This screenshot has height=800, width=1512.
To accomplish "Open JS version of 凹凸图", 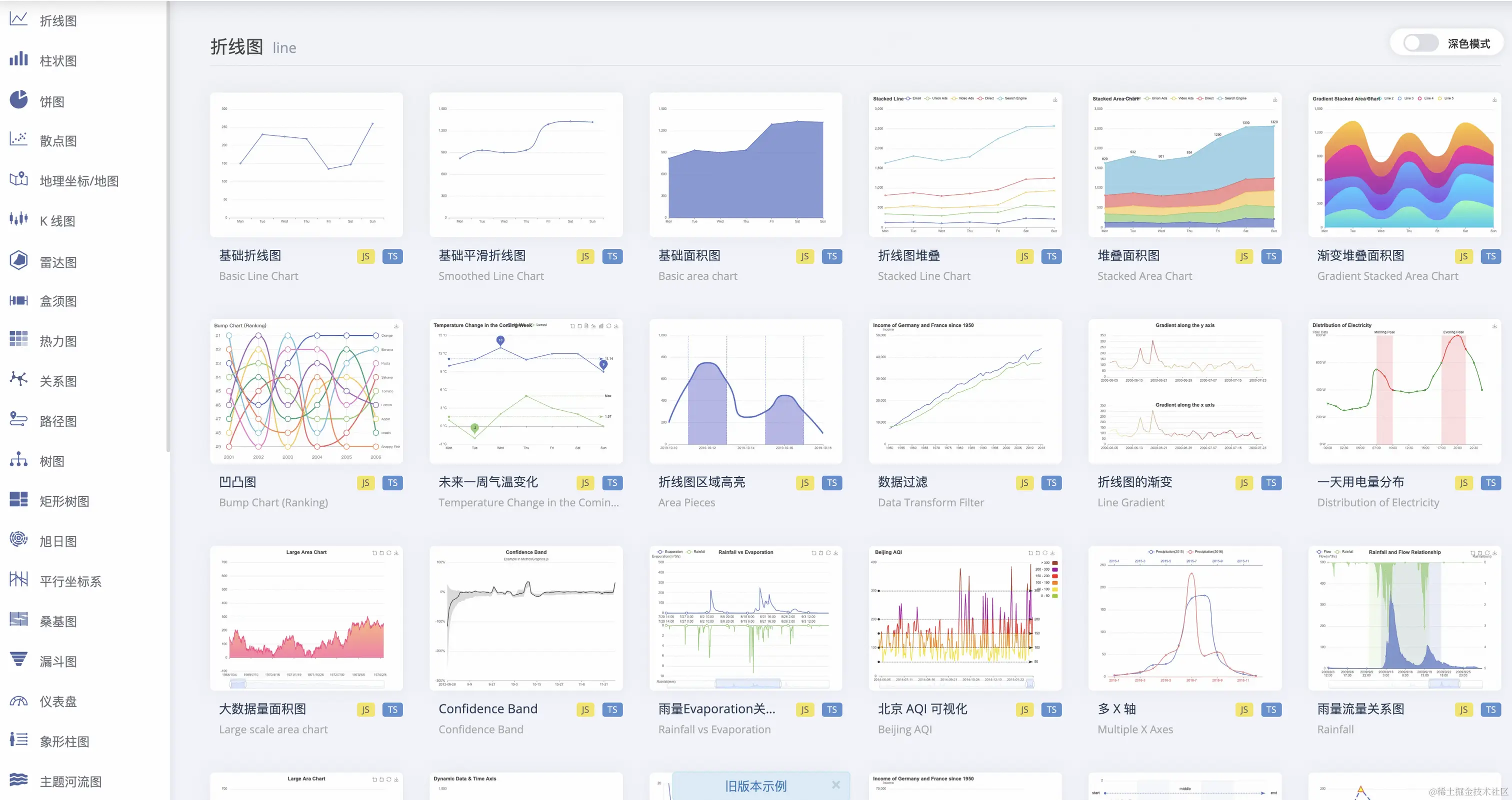I will point(365,483).
